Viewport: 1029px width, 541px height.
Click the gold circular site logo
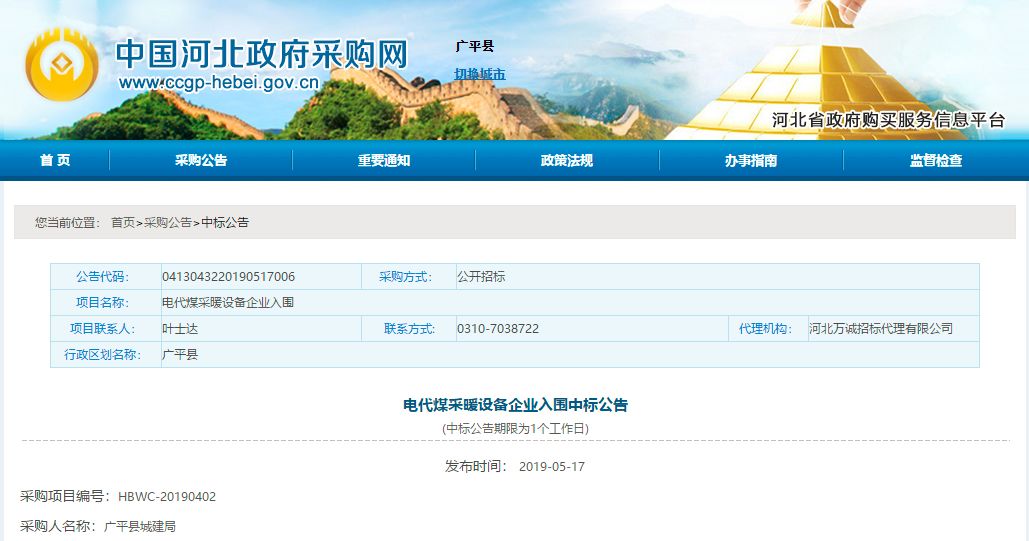pos(62,66)
